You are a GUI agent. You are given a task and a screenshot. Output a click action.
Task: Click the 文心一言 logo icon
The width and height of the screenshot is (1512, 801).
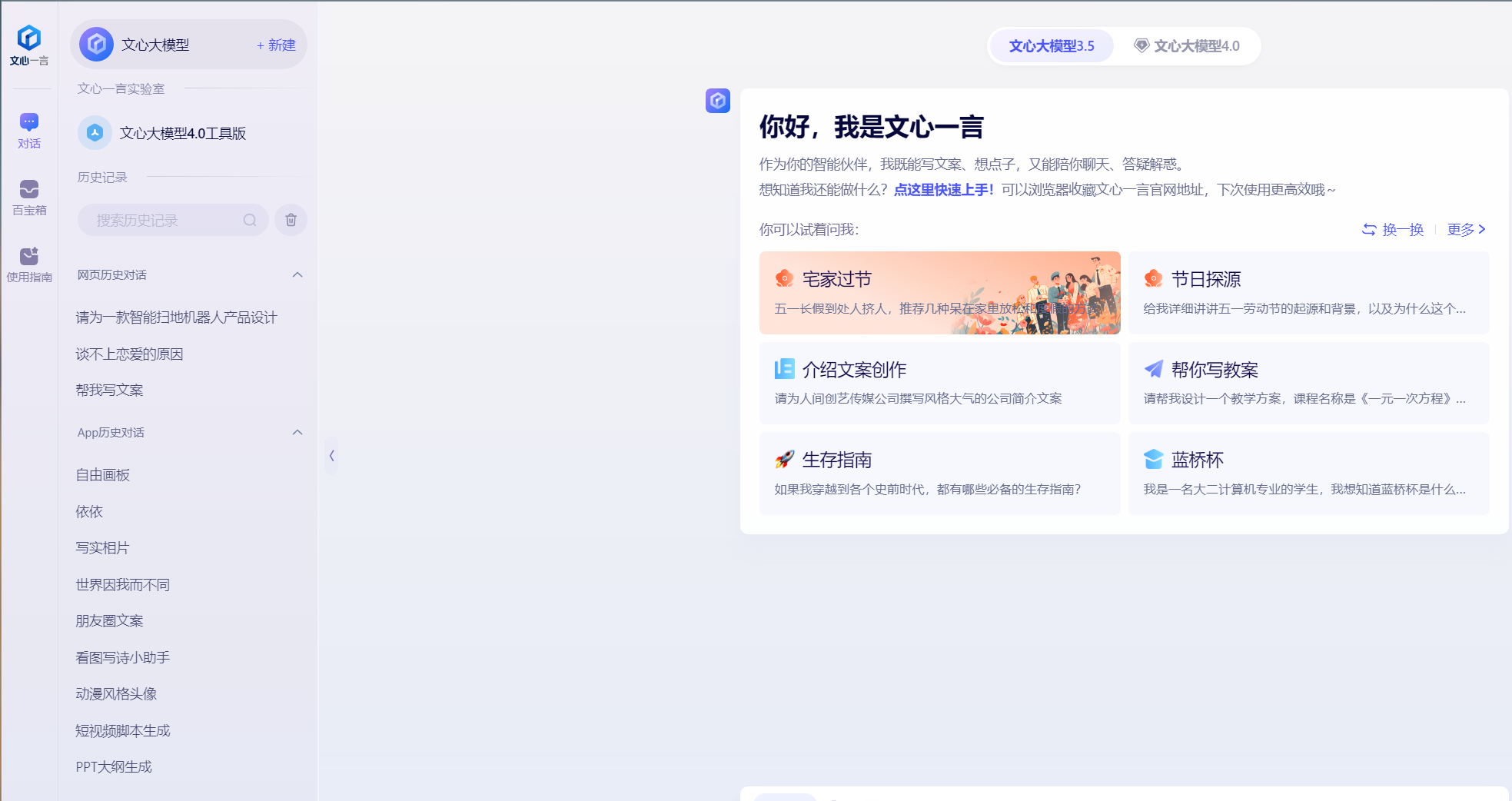click(29, 38)
